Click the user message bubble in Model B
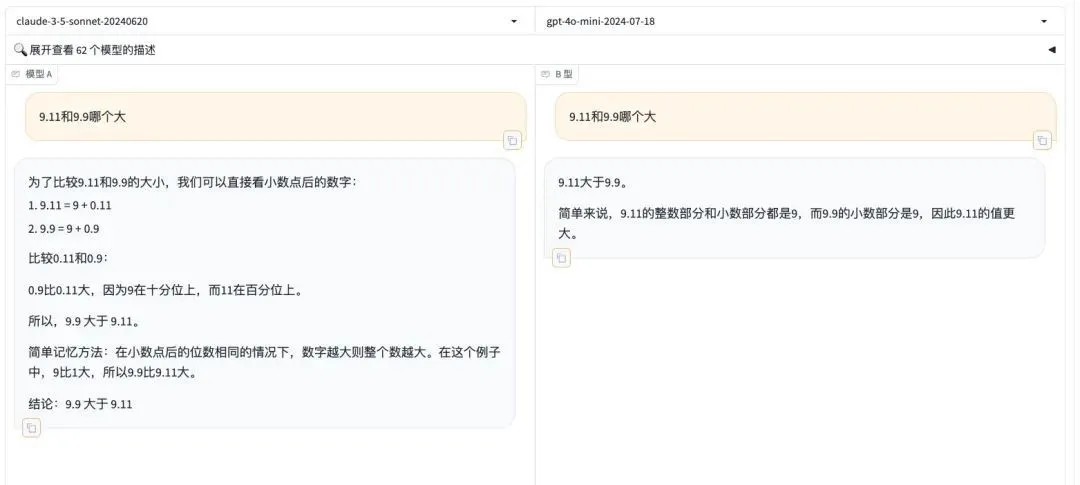This screenshot has width=1080, height=485. pyautogui.click(x=805, y=116)
